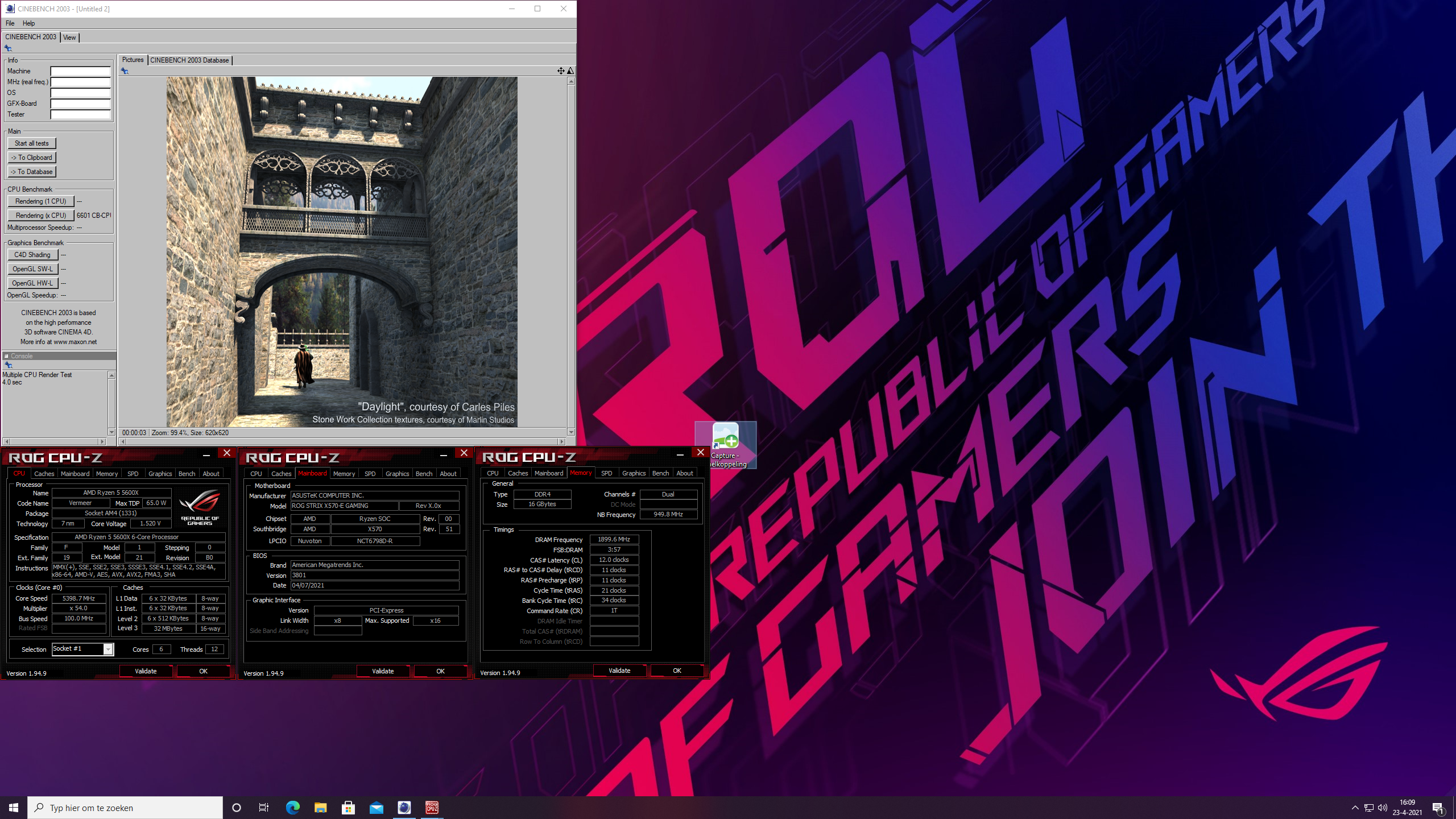Open Windows Start menu
The height and width of the screenshot is (819, 1456).
tap(14, 808)
